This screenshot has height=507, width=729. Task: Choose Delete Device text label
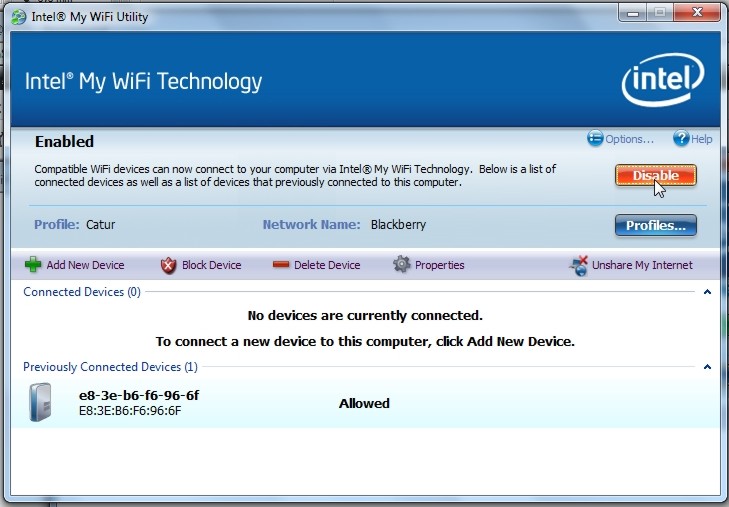click(x=327, y=265)
